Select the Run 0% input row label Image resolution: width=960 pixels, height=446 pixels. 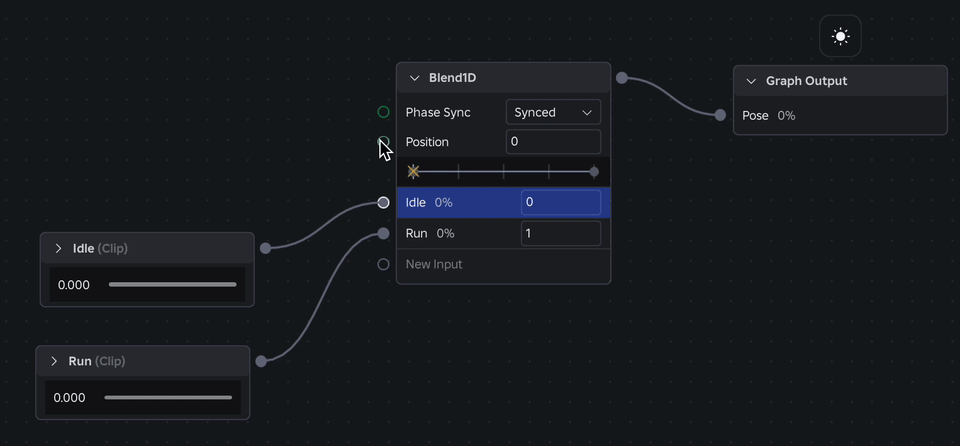coord(430,233)
